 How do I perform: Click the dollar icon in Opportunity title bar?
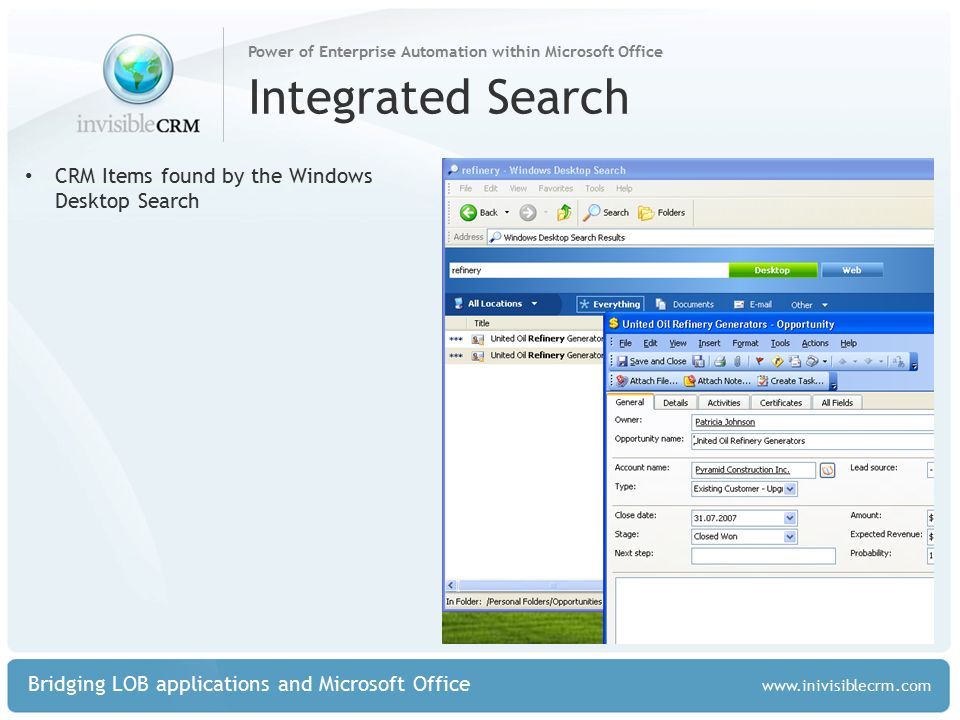click(613, 323)
